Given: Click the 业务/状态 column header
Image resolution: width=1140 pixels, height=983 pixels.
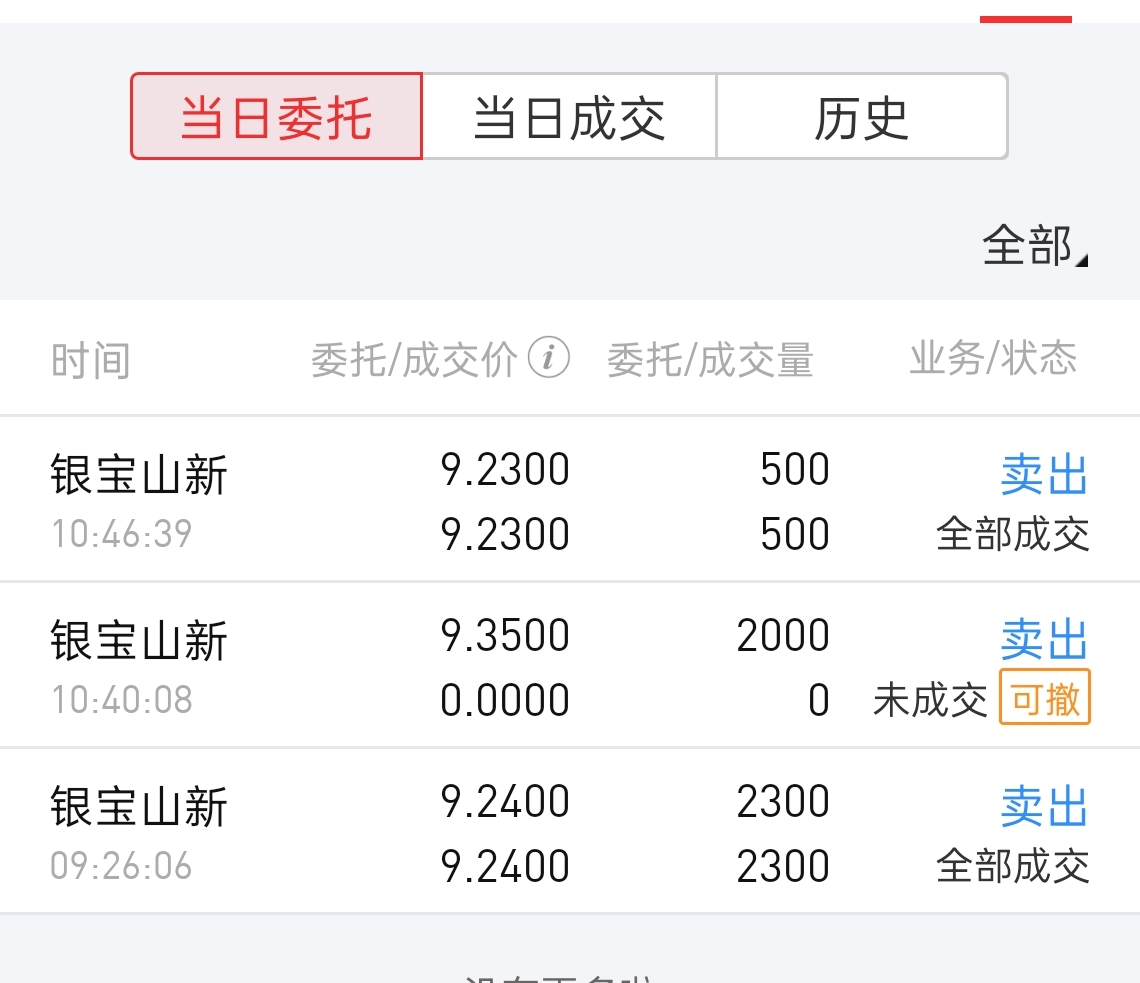Looking at the screenshot, I should [x=993, y=358].
